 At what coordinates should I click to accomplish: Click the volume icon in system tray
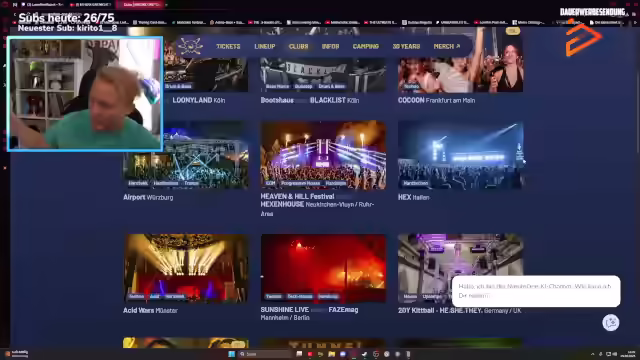click(615, 354)
